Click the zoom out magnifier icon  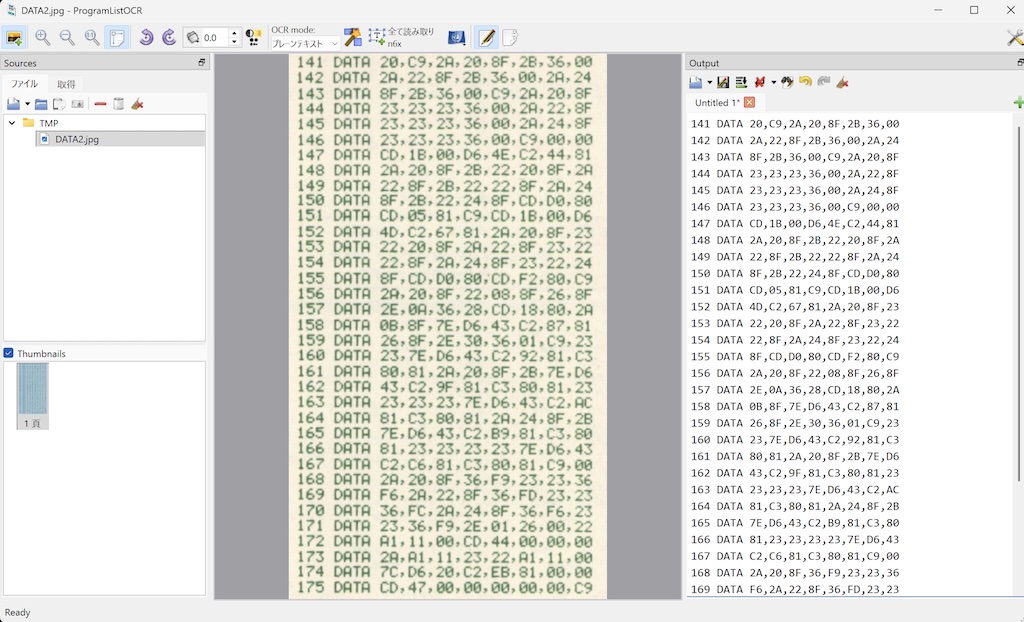[x=67, y=37]
